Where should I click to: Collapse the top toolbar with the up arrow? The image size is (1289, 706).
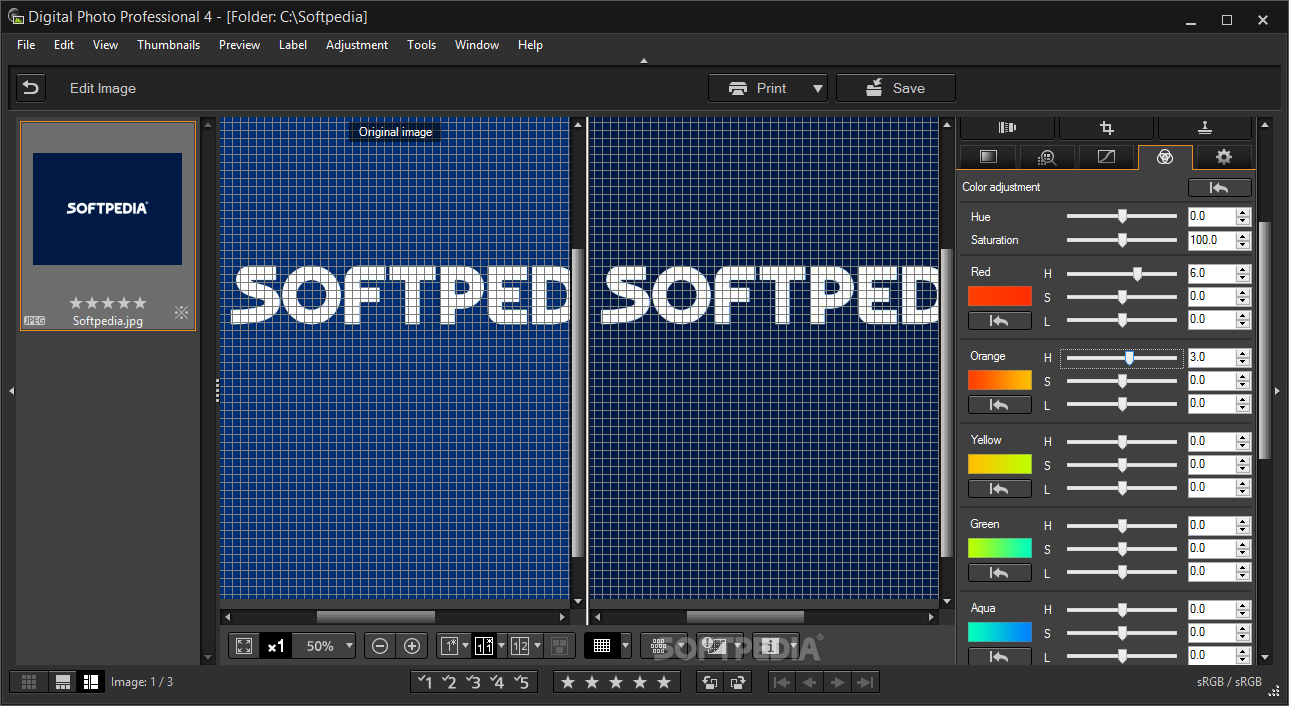(x=644, y=61)
